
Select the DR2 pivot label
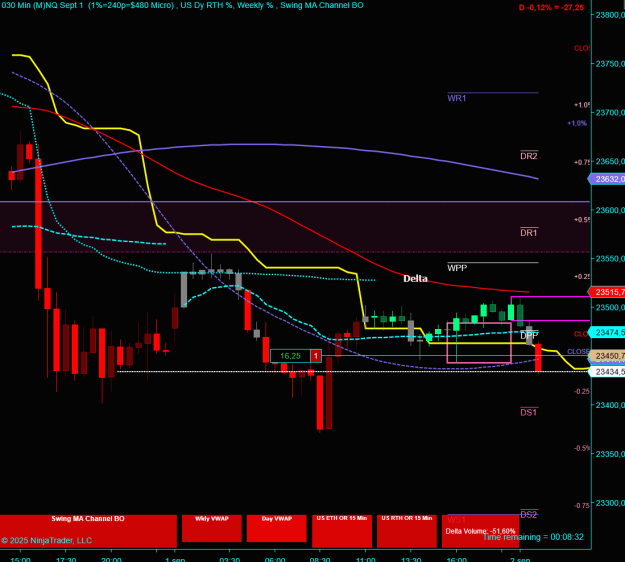(529, 156)
